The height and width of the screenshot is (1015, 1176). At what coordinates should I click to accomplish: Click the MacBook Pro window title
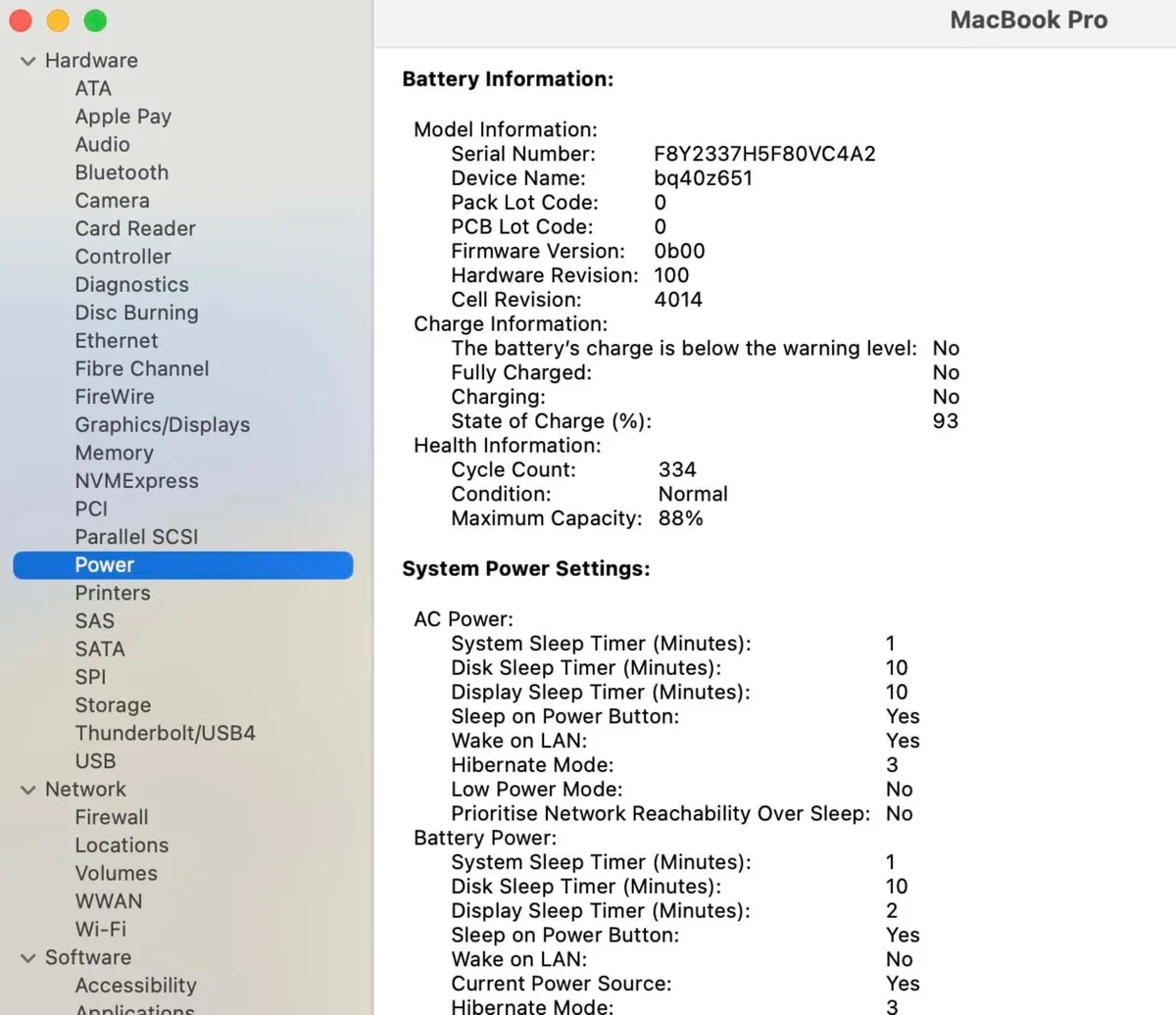(x=1029, y=21)
